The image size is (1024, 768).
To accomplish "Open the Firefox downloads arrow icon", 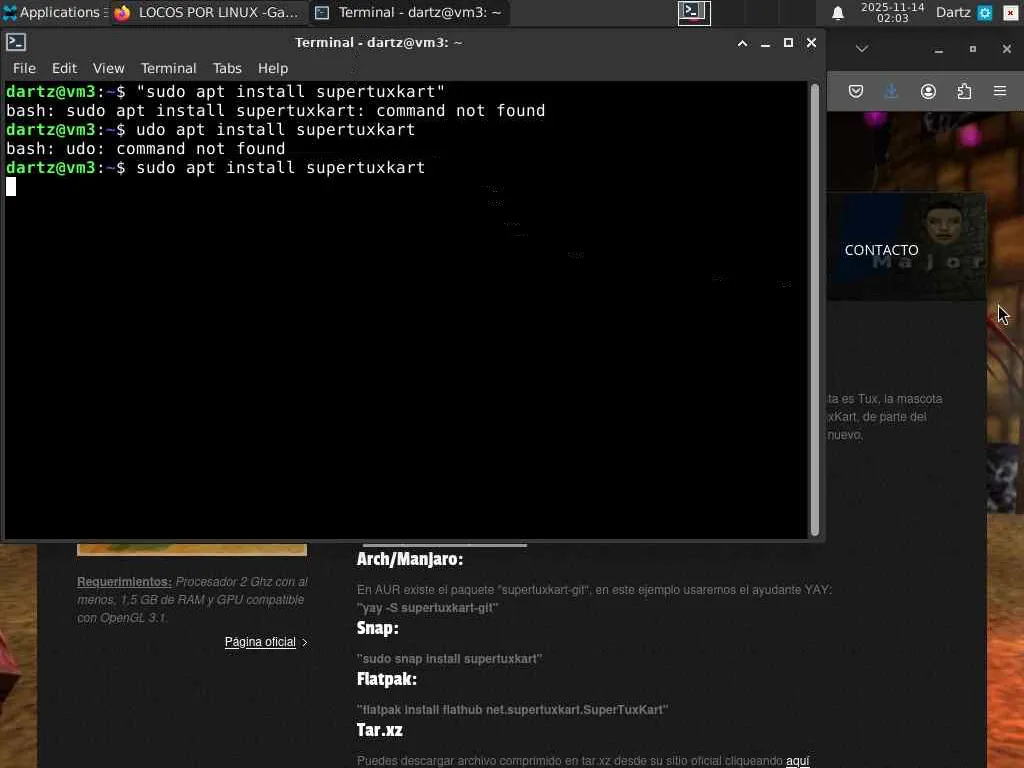I will 891,91.
